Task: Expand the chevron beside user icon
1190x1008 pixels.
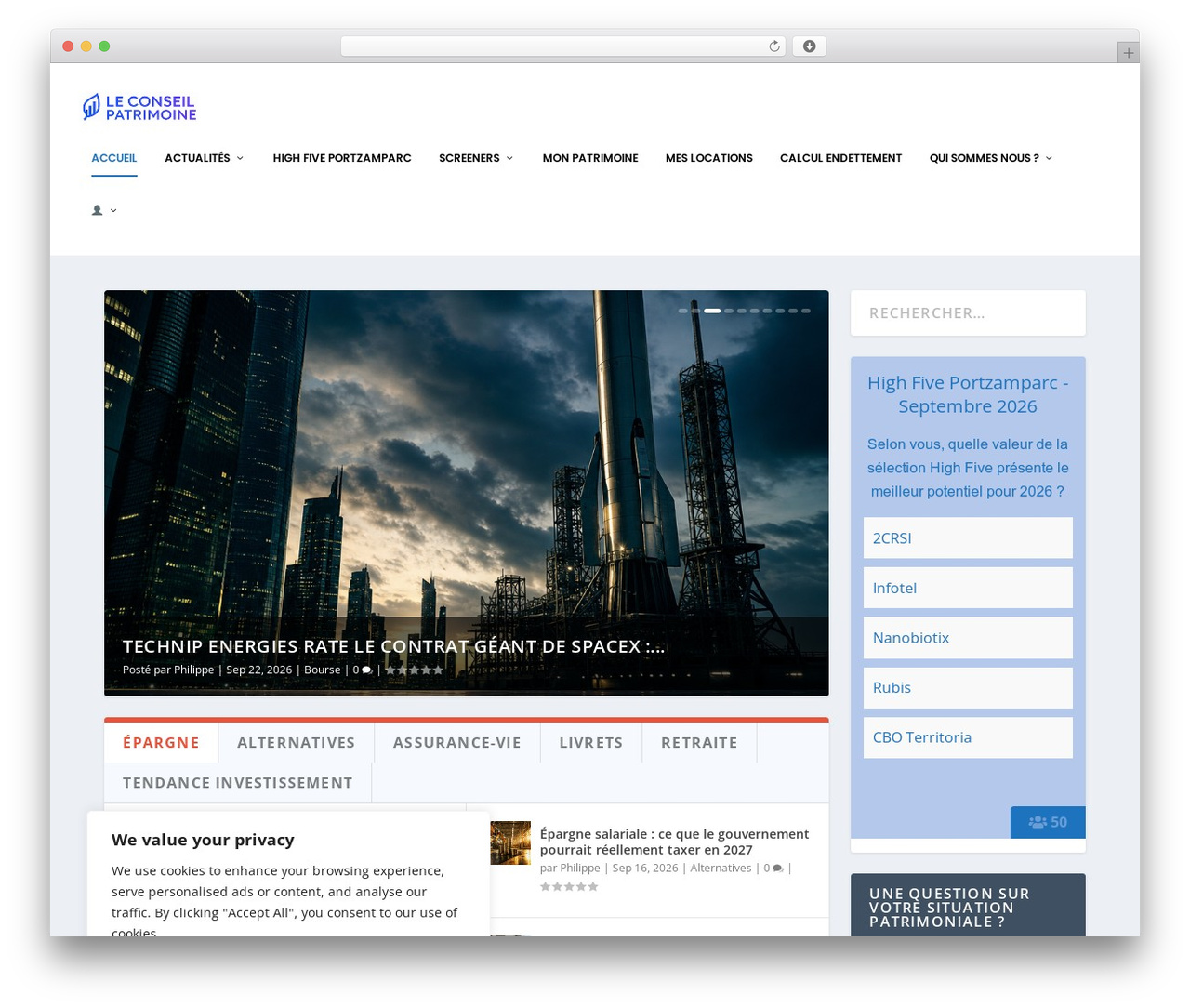Action: (x=113, y=210)
